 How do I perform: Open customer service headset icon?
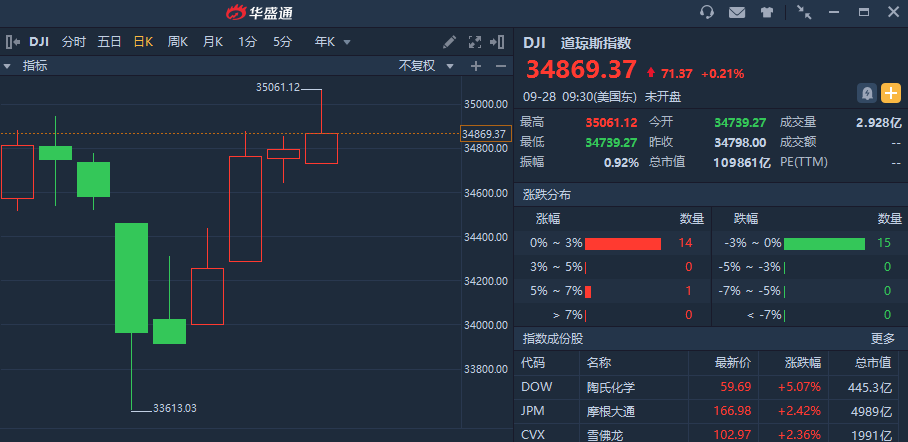click(x=706, y=12)
